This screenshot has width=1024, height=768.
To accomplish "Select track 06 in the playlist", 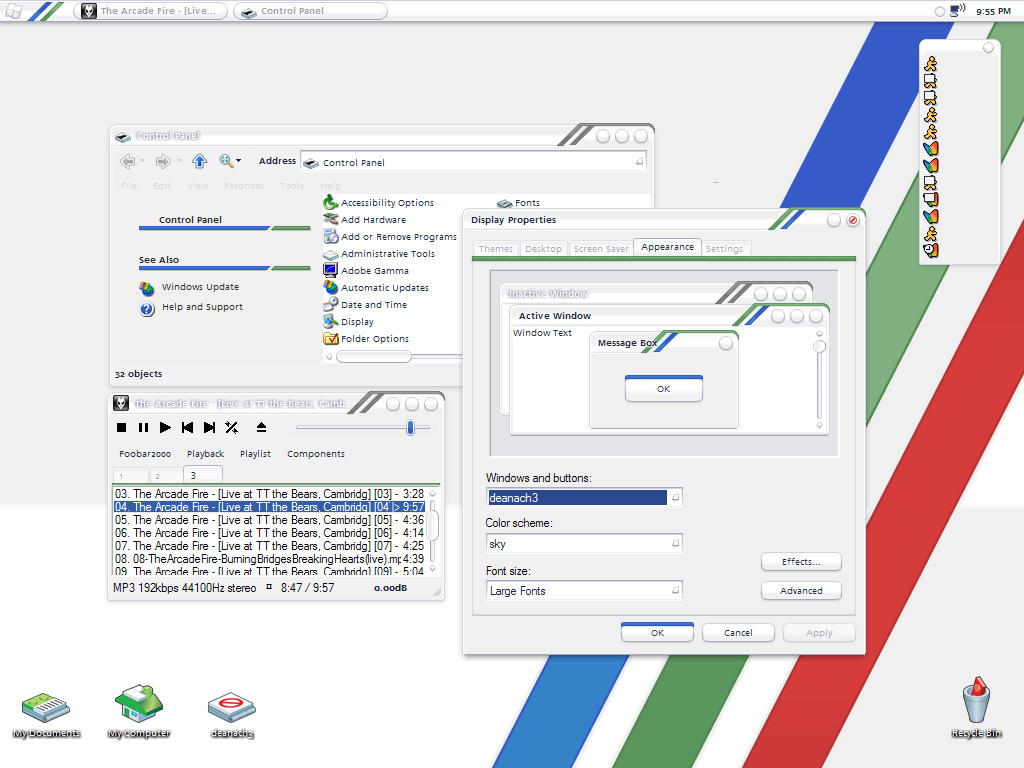I will coord(269,533).
